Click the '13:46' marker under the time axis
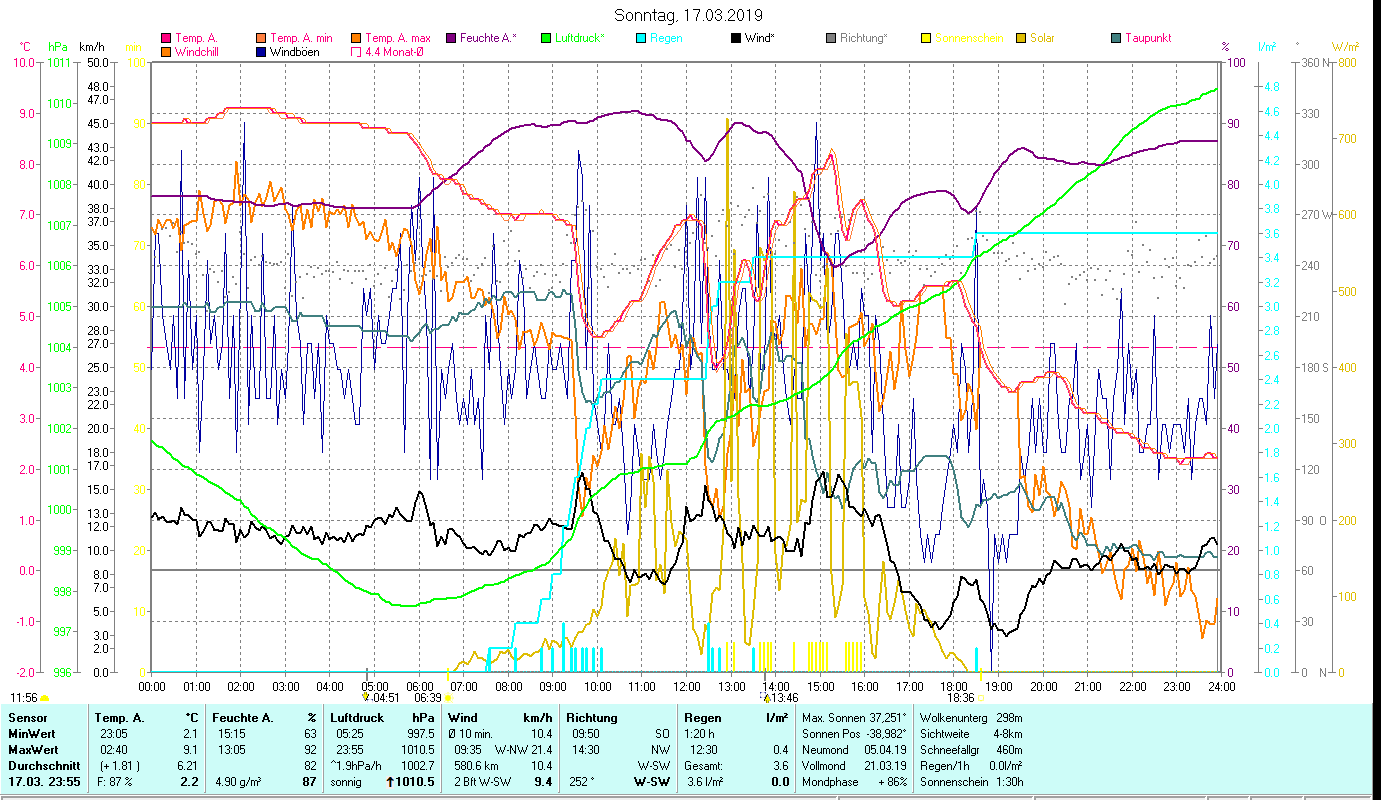 783,698
